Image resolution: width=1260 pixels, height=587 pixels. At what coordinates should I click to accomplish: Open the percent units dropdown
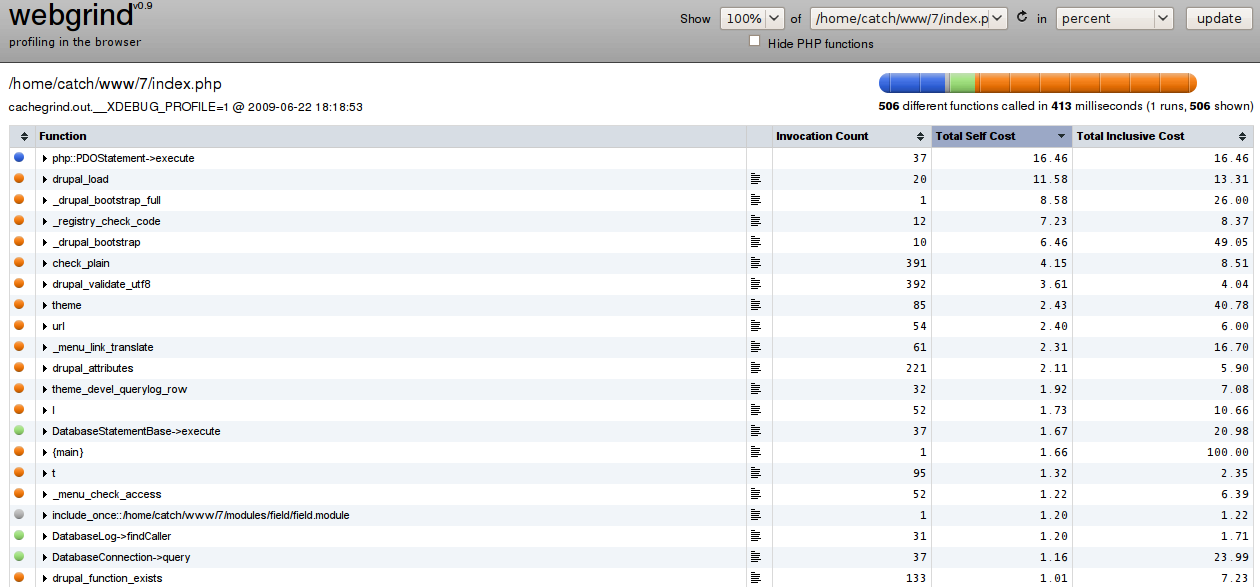(1115, 18)
